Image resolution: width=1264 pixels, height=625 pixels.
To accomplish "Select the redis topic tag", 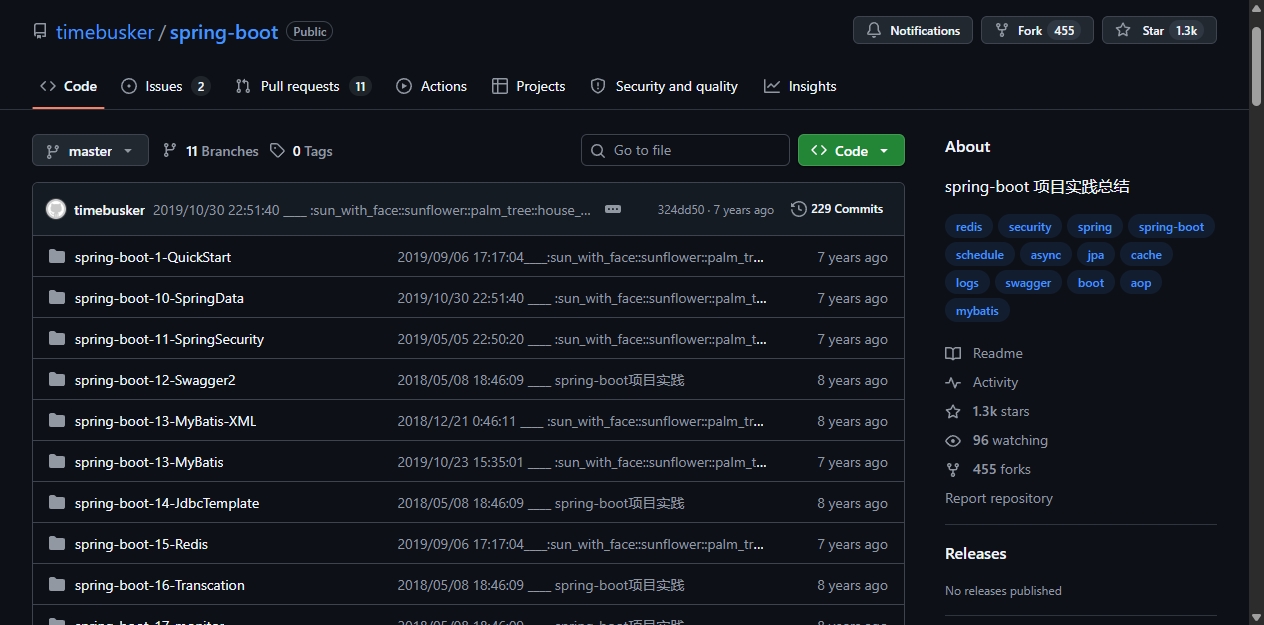I will coord(969,227).
